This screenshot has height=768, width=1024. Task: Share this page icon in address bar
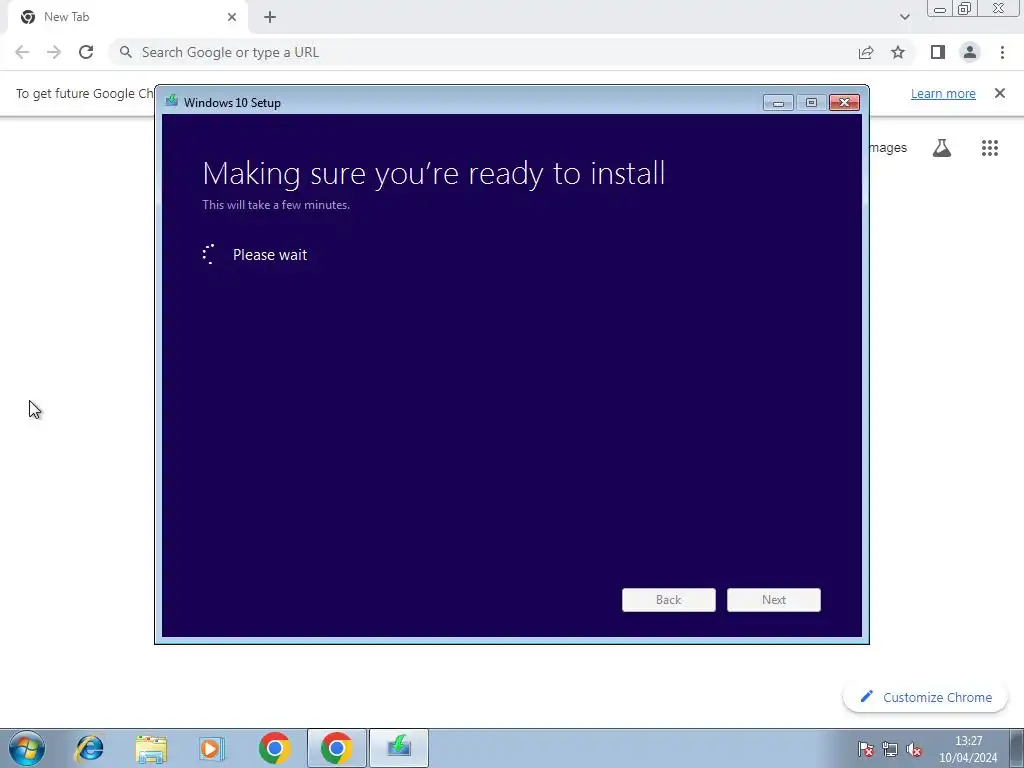point(866,52)
